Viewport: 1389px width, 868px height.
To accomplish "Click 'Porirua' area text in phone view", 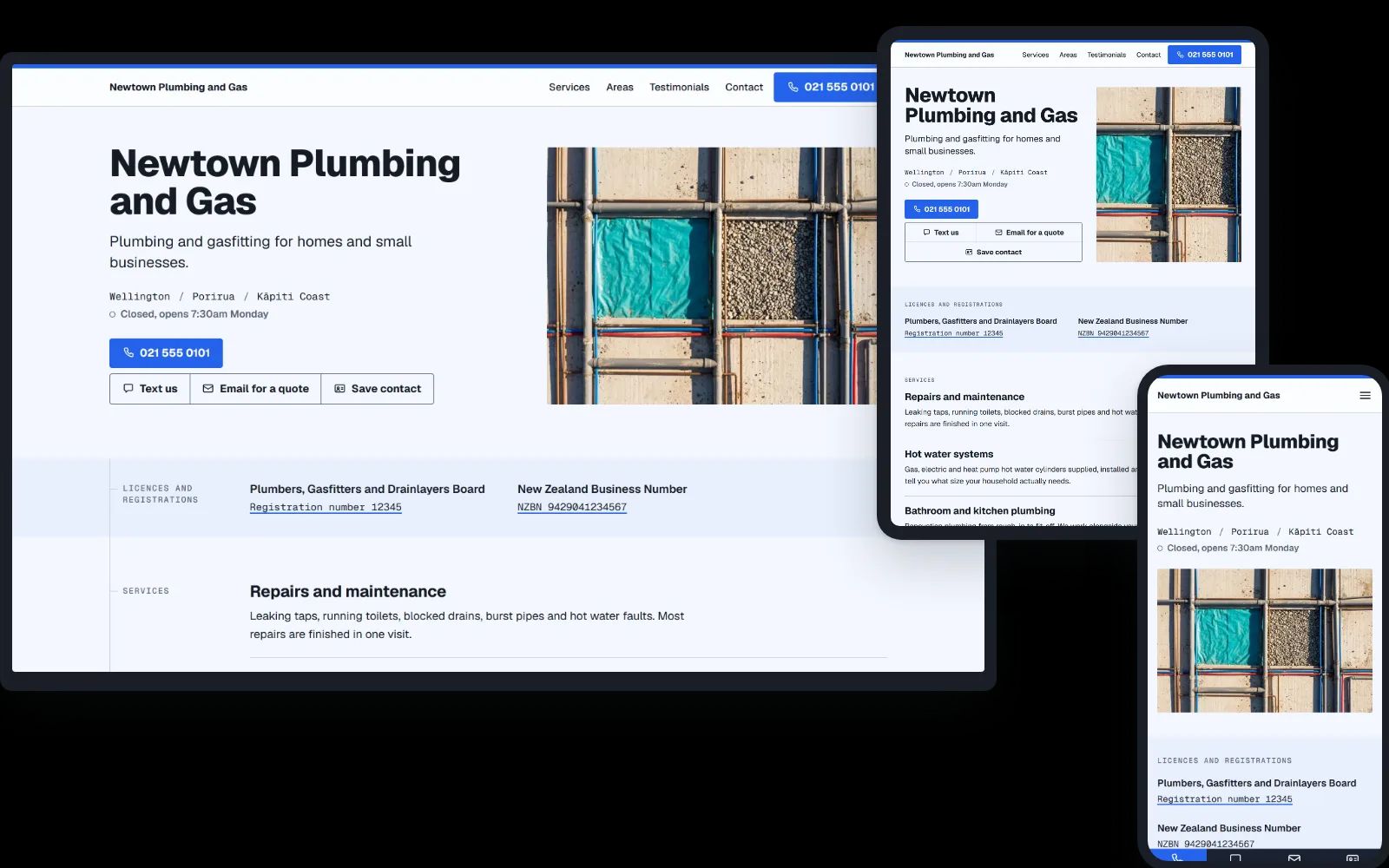I will click(1249, 532).
